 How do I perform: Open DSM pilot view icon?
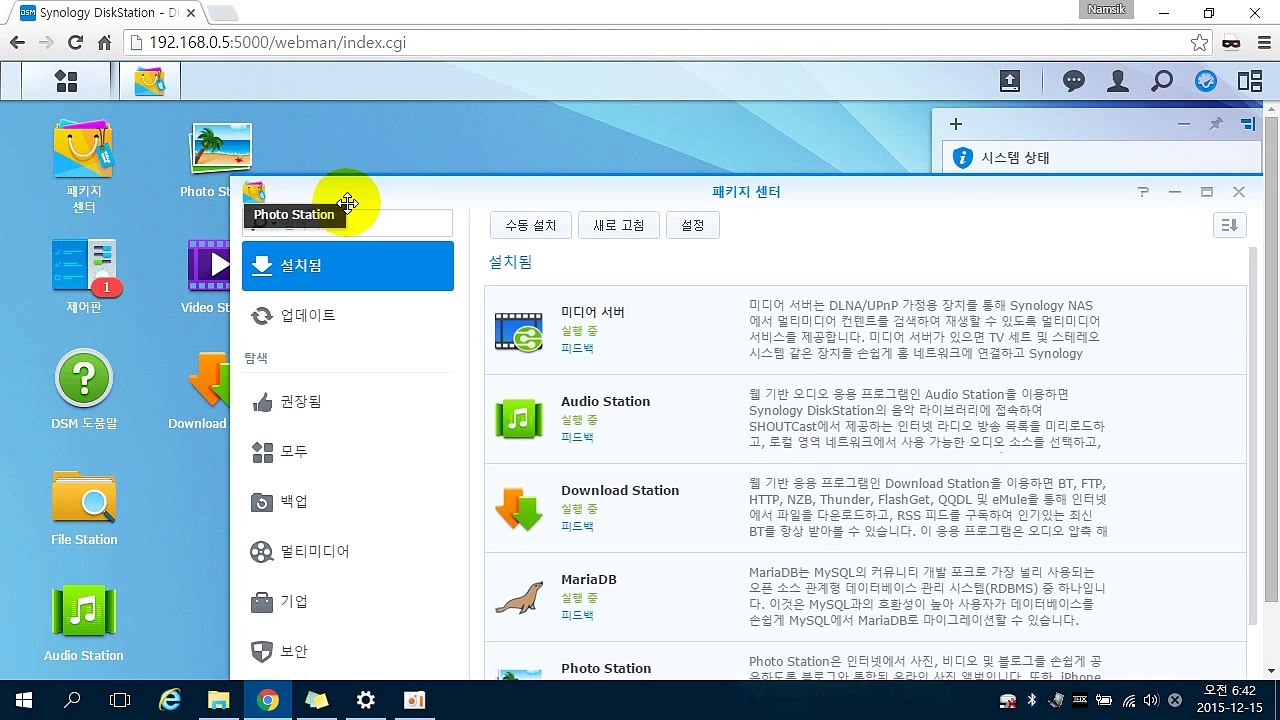[x=1250, y=81]
